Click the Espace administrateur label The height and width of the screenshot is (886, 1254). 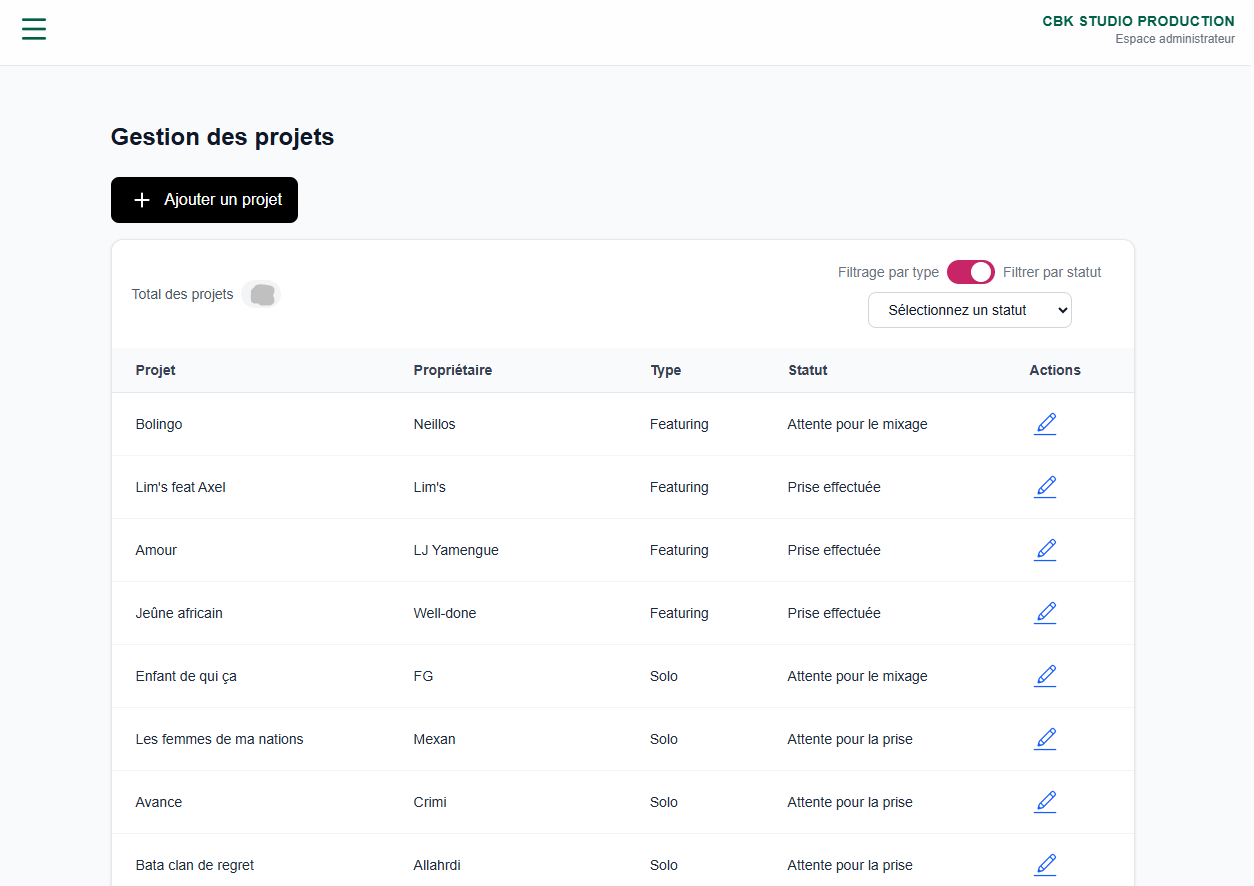click(1175, 39)
